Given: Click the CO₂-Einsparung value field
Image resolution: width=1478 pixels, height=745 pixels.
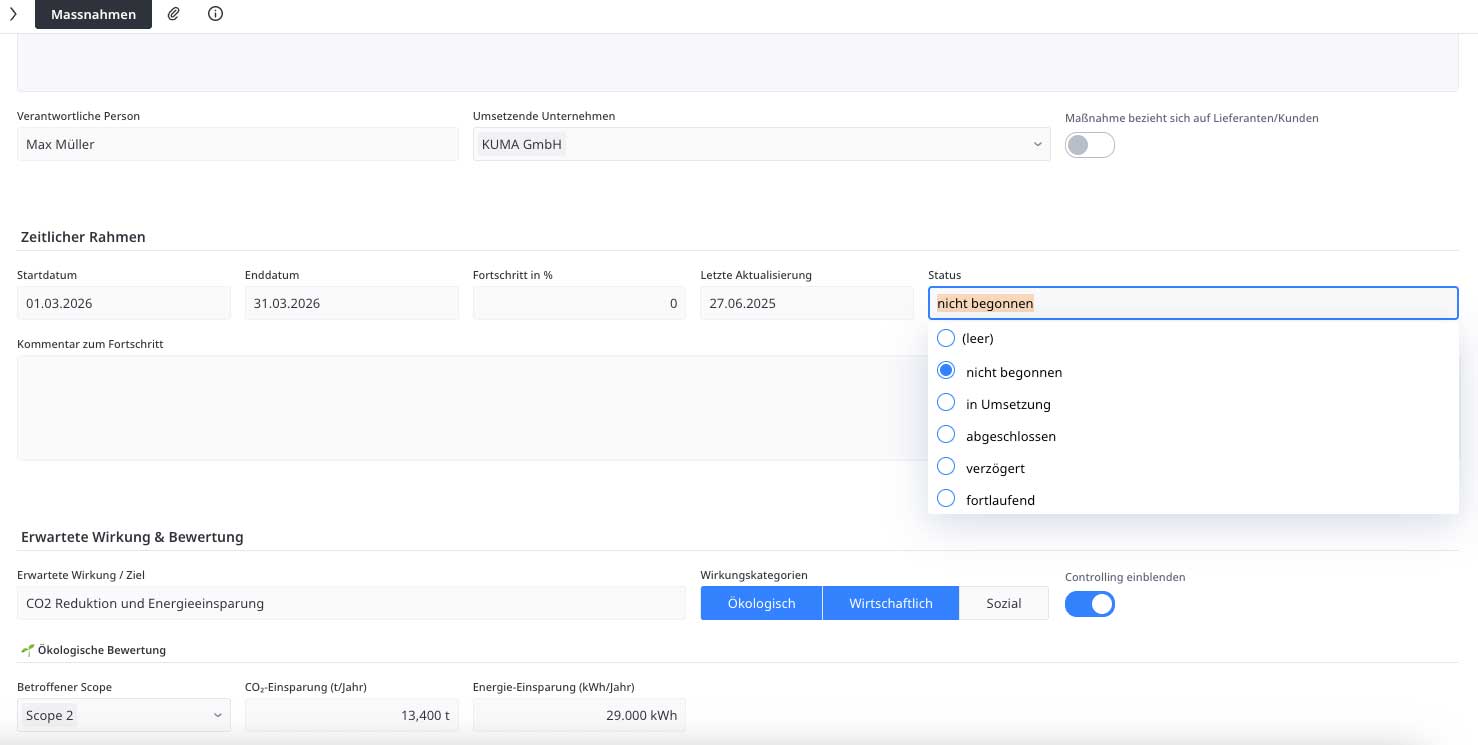Looking at the screenshot, I should pos(352,715).
